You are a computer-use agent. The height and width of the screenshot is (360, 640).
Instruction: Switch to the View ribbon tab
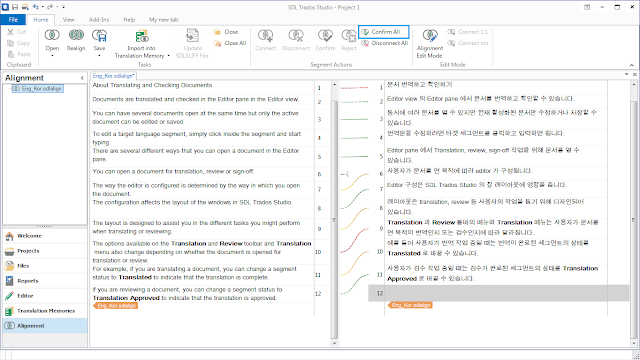pyautogui.click(x=69, y=20)
